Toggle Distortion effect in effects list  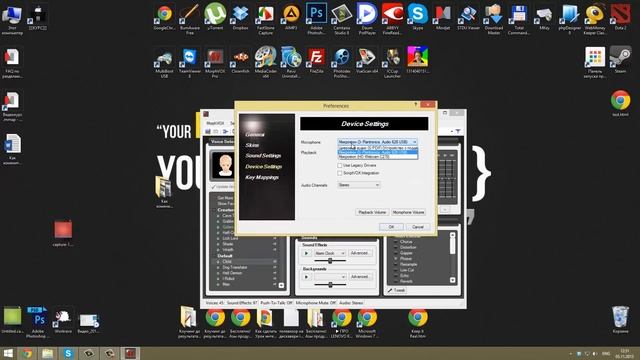pos(408,247)
